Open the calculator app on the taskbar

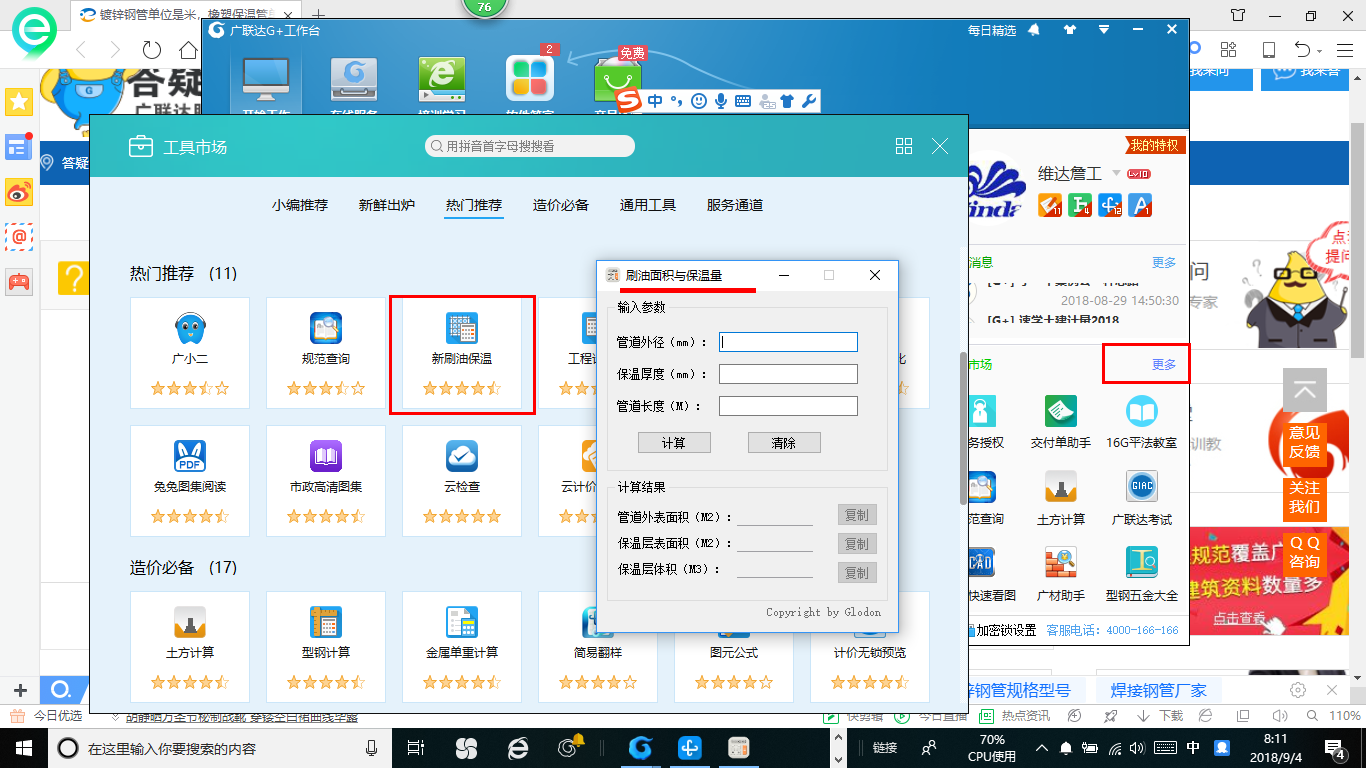click(x=739, y=747)
